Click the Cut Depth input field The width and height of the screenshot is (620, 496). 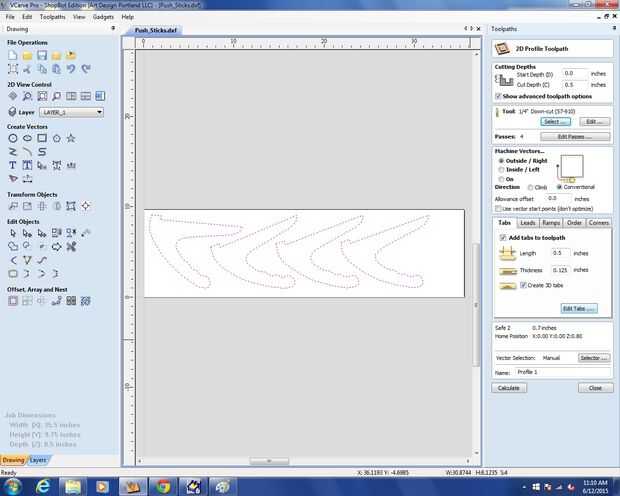click(x=575, y=85)
